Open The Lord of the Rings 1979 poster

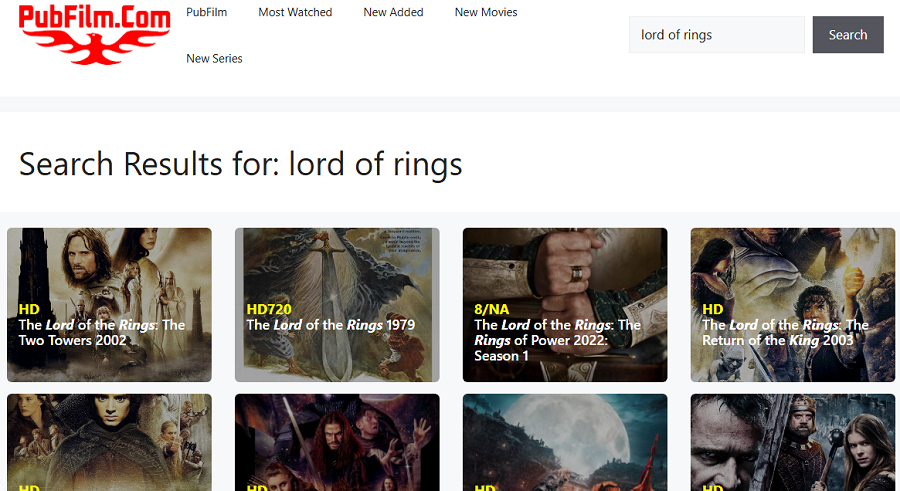(x=337, y=304)
